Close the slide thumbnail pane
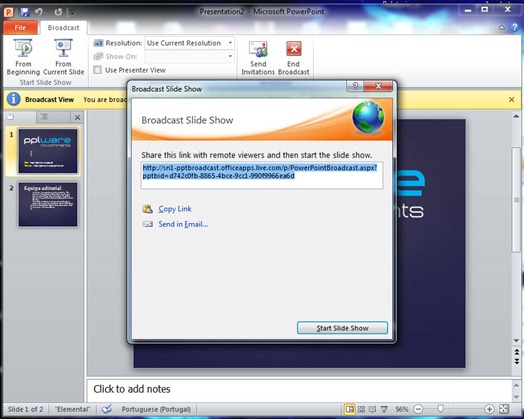 77,117
